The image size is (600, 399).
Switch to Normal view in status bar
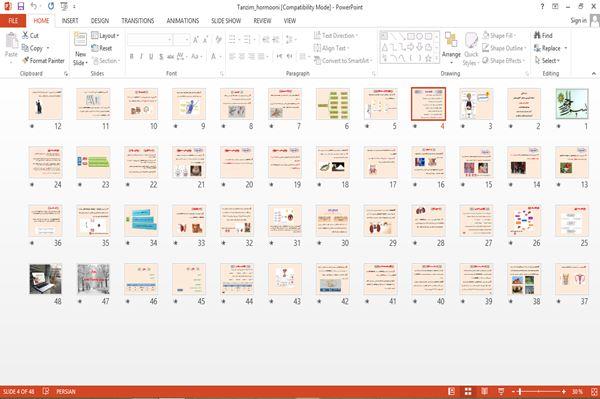pos(452,391)
